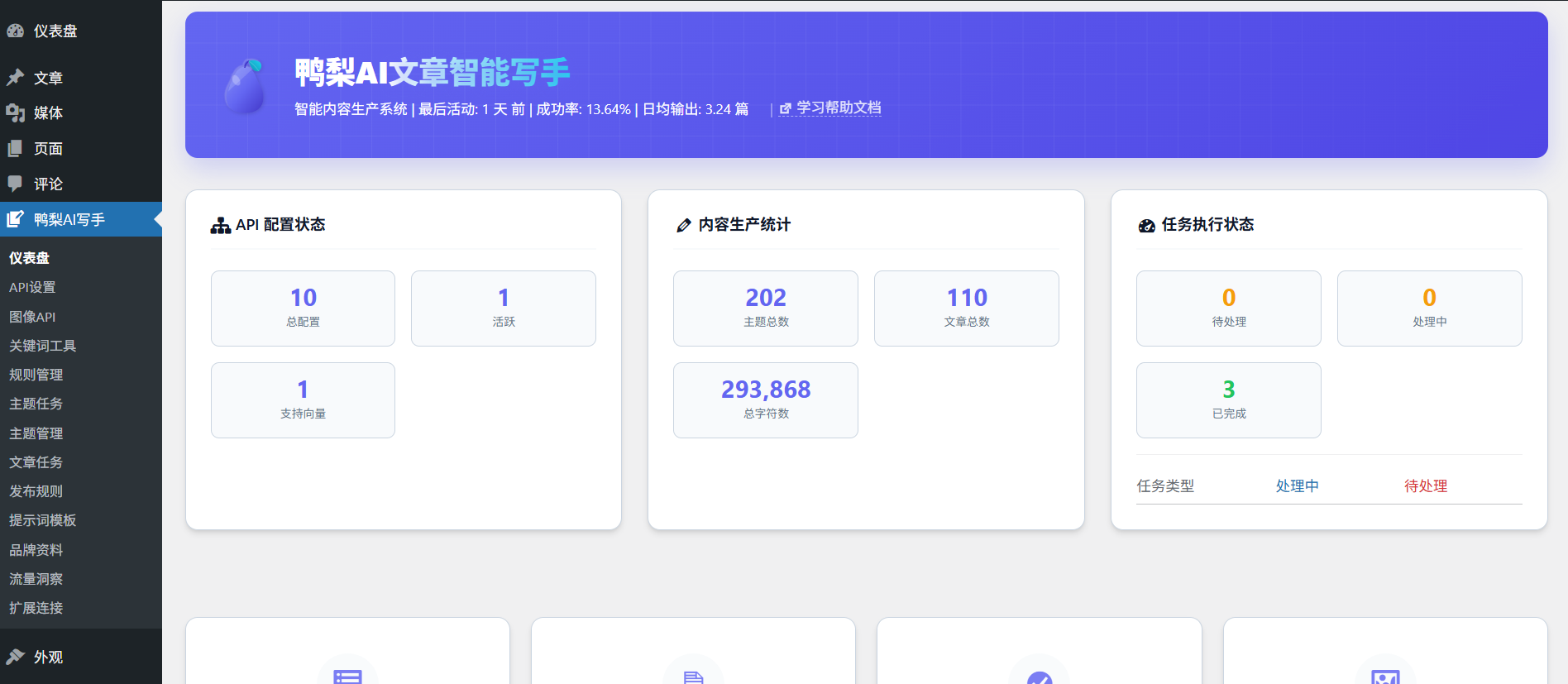
Task: Click the edit icon beside 鸭梨AI写手
Action: [16, 219]
